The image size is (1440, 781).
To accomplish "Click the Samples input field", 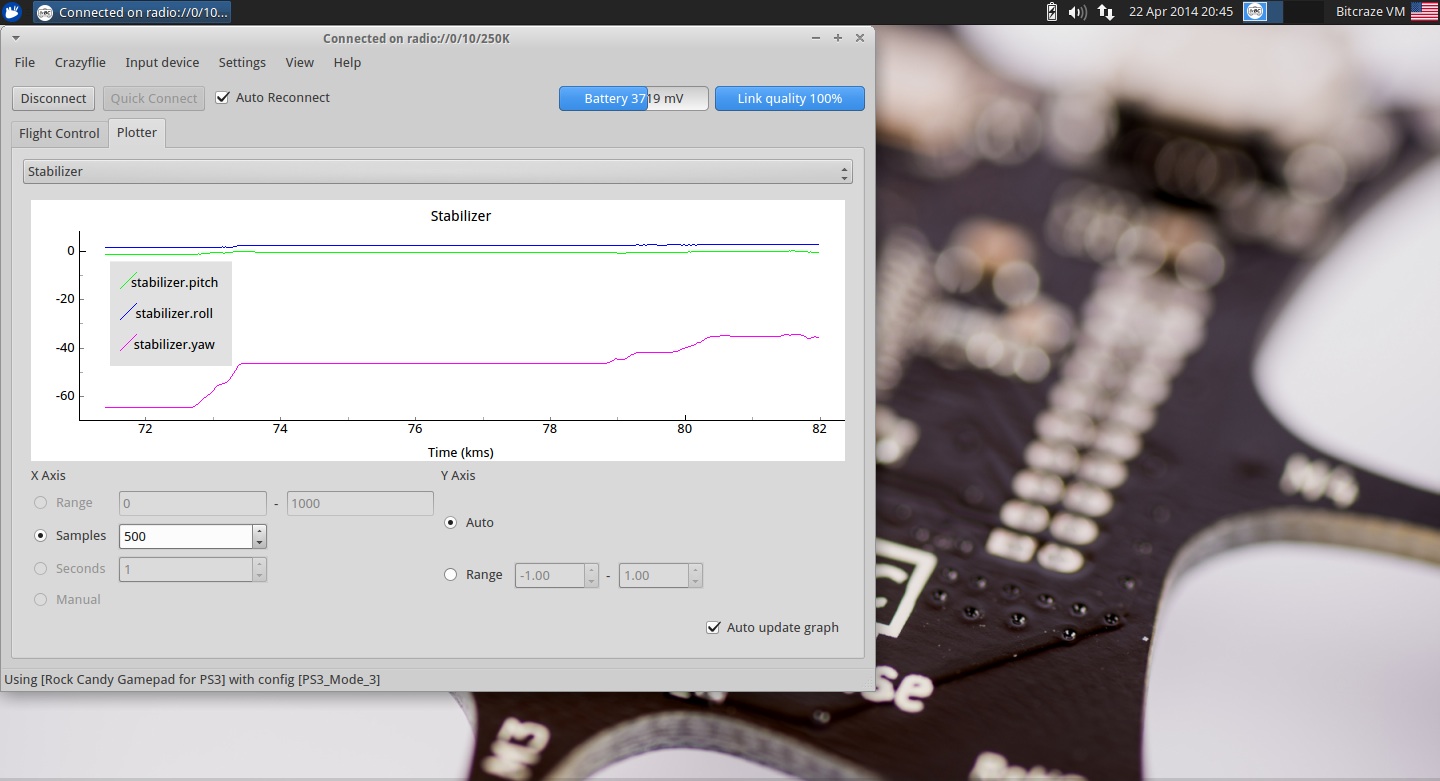I will coord(185,537).
